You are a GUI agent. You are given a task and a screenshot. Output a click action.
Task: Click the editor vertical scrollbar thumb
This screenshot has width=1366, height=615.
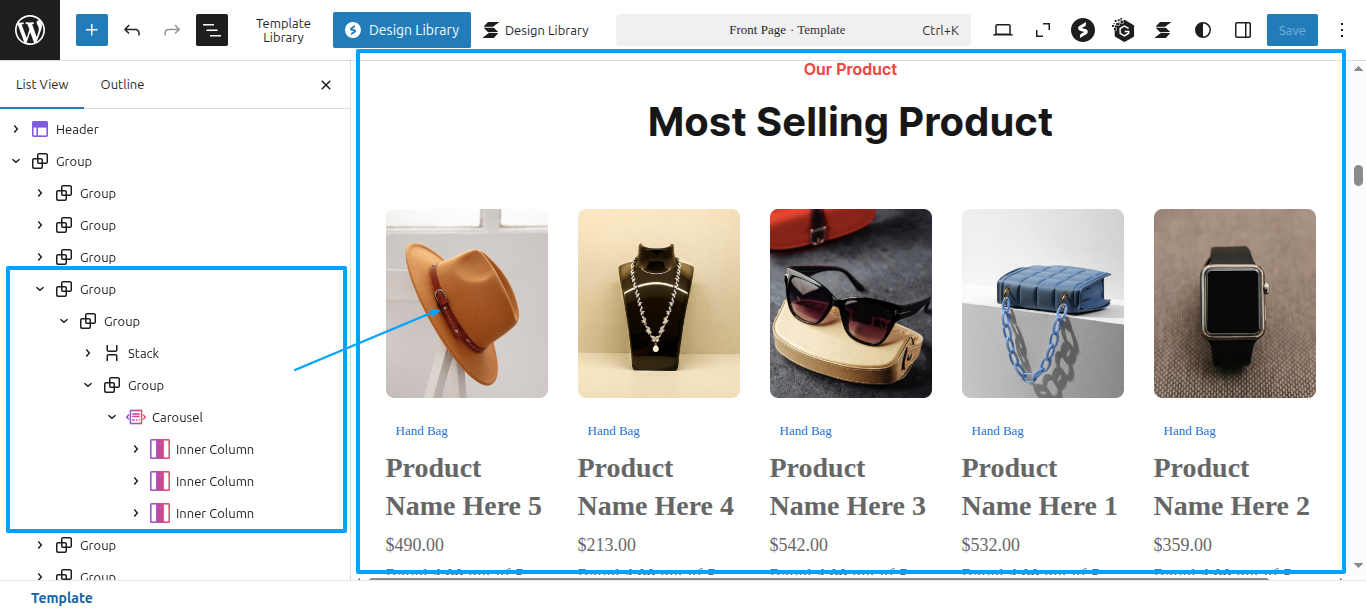1358,175
